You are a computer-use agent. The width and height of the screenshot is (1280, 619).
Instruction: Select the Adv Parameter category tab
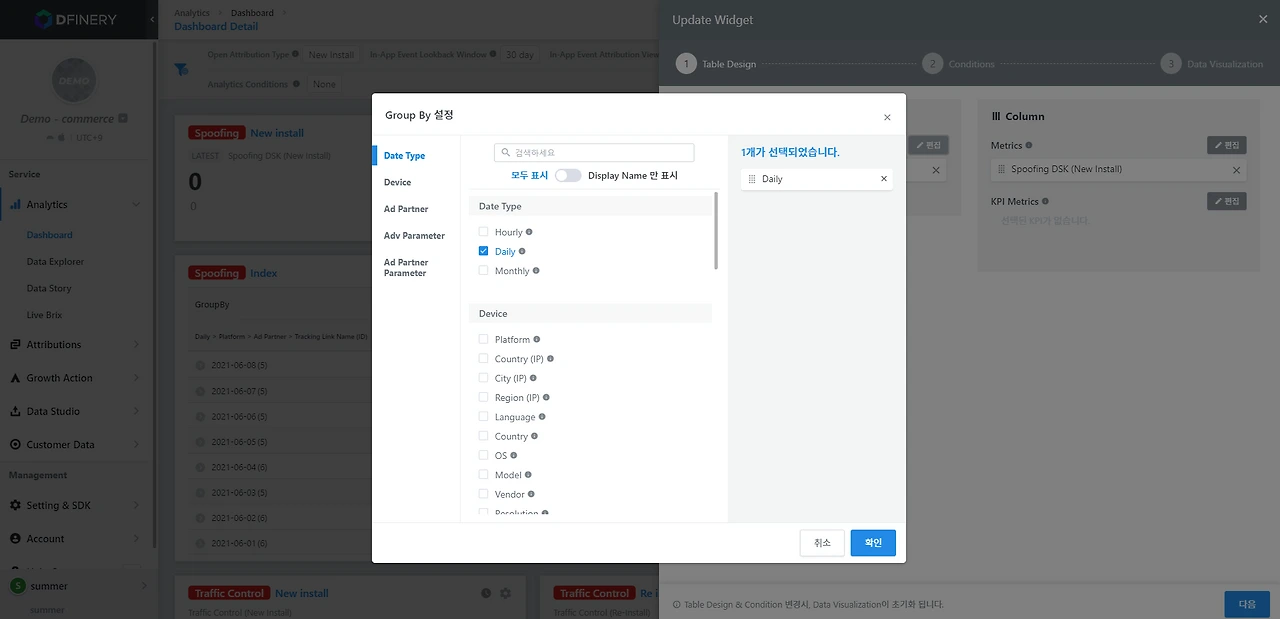pyautogui.click(x=415, y=236)
